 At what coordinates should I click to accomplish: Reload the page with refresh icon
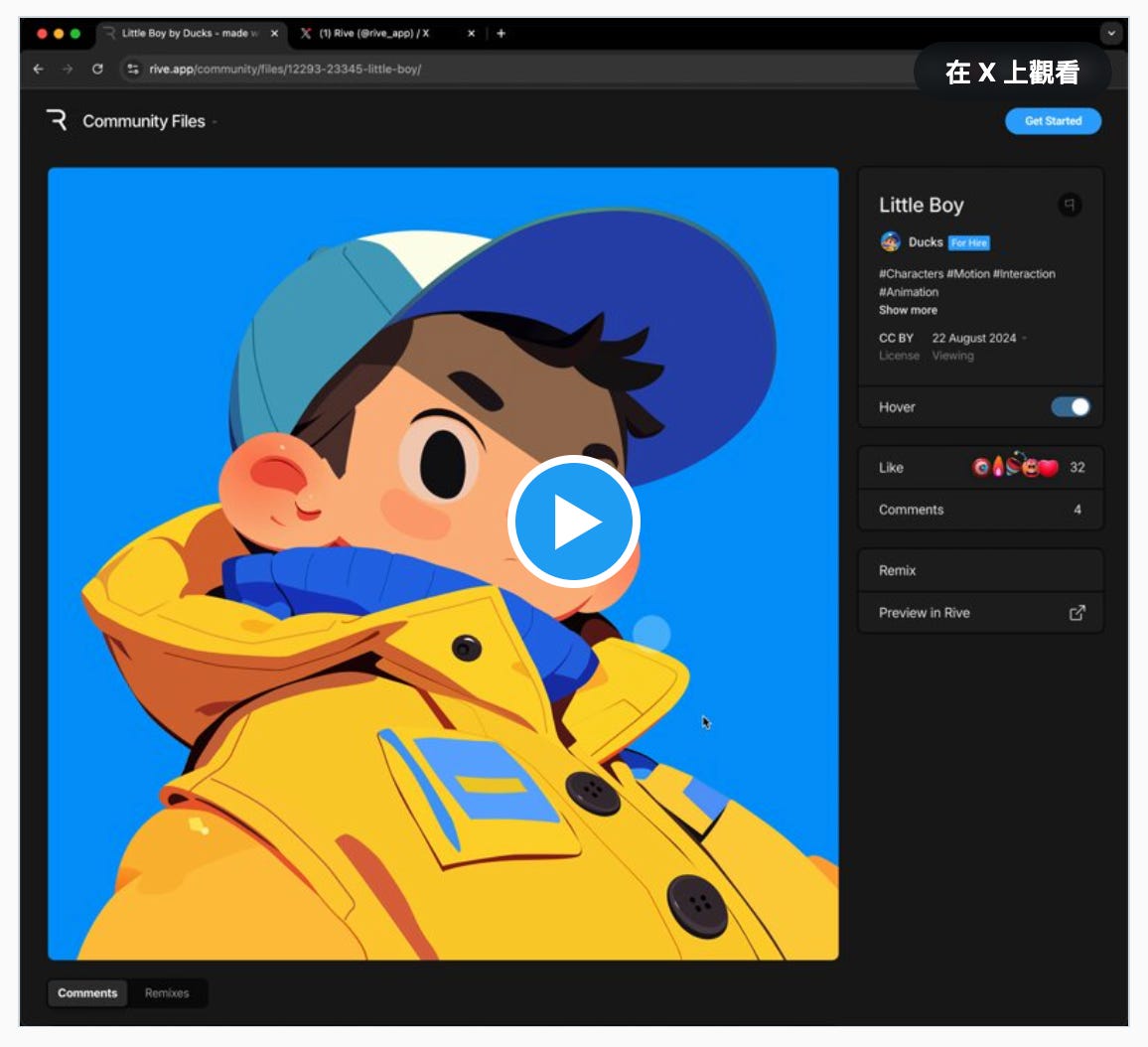tap(97, 69)
